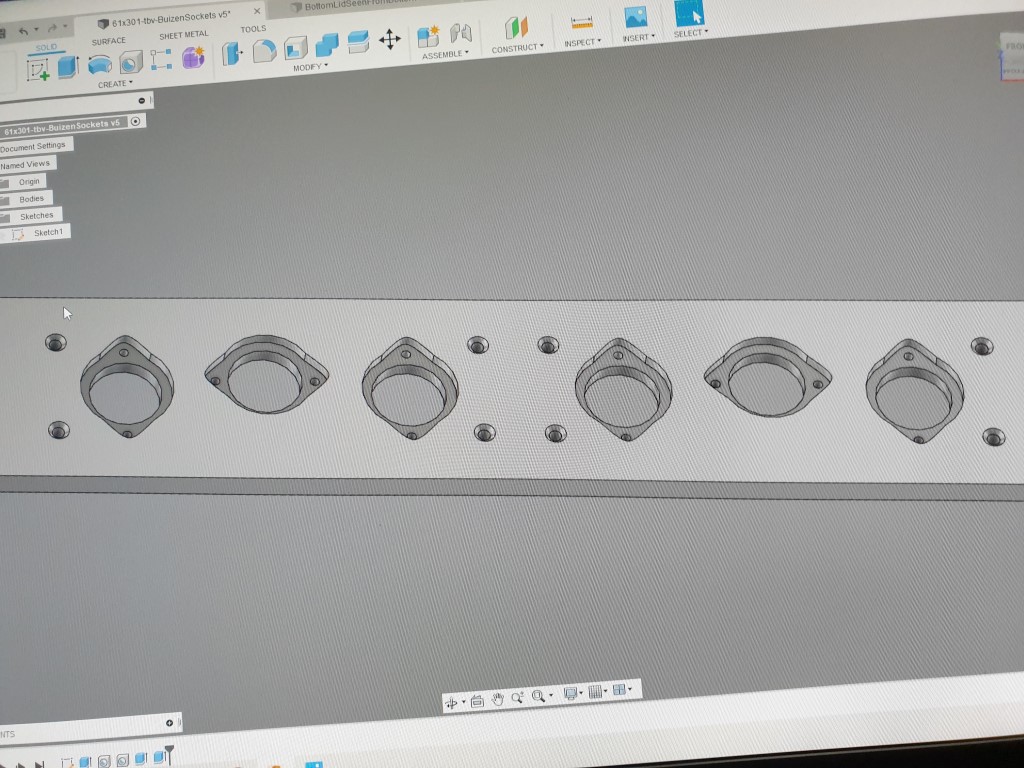The image size is (1024, 768).
Task: Select Named Views in browser
Action: tap(25, 165)
